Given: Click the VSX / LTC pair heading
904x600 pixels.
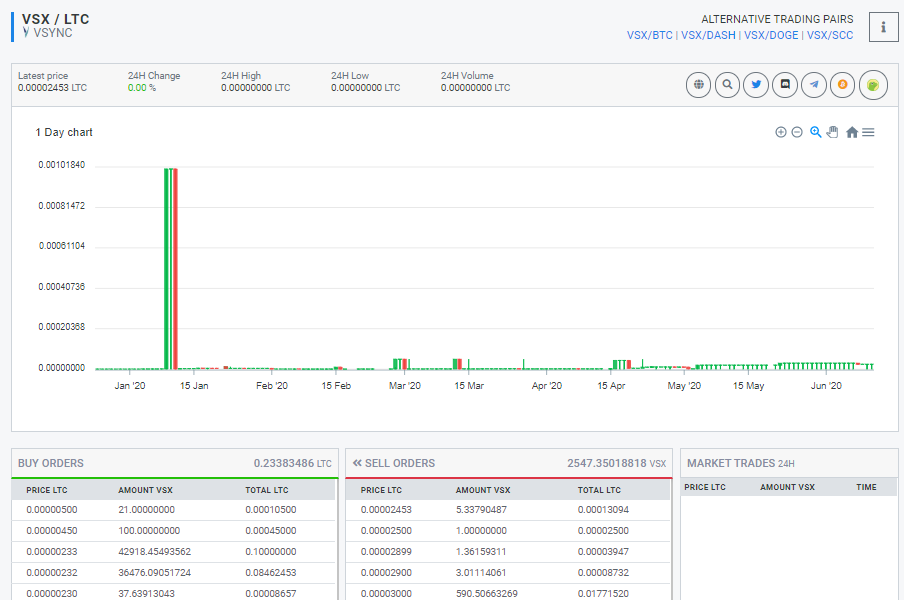Looking at the screenshot, I should [55, 19].
